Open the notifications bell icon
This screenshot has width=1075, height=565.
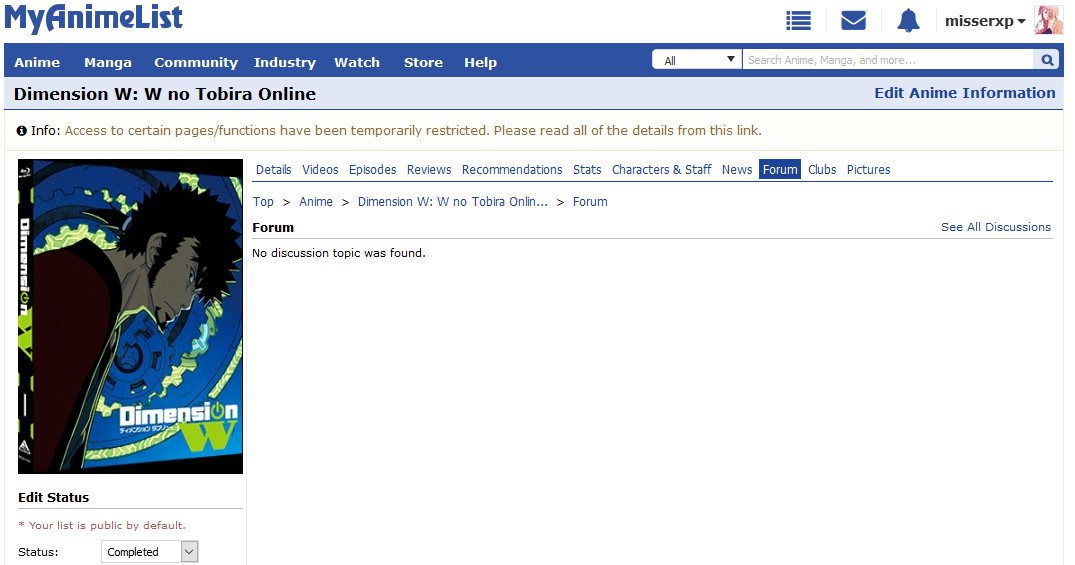908,21
